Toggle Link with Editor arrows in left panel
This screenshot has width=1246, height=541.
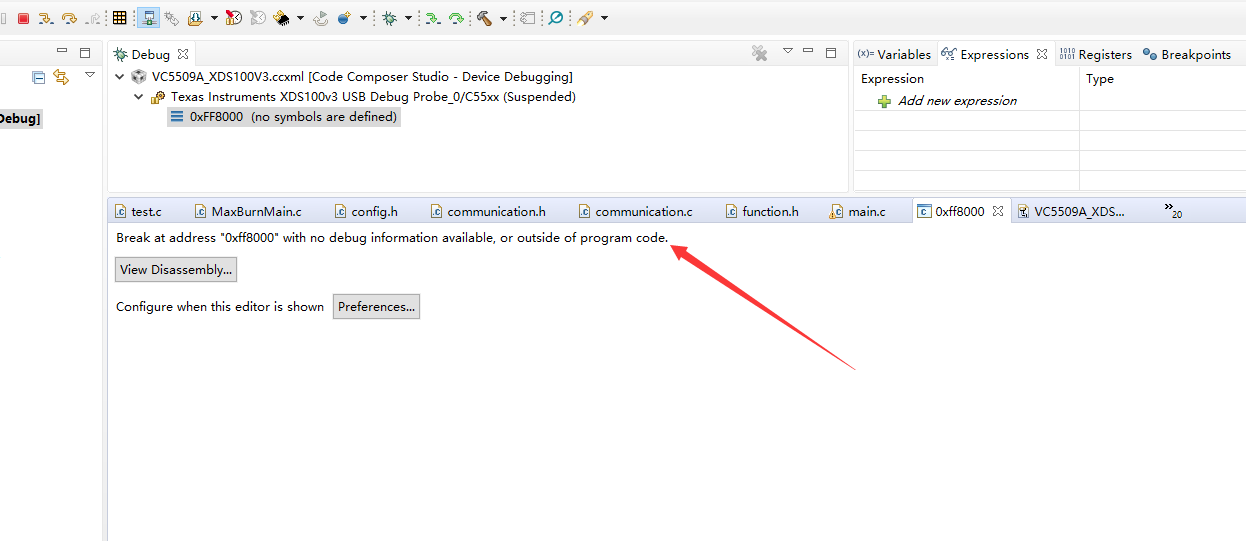point(61,77)
